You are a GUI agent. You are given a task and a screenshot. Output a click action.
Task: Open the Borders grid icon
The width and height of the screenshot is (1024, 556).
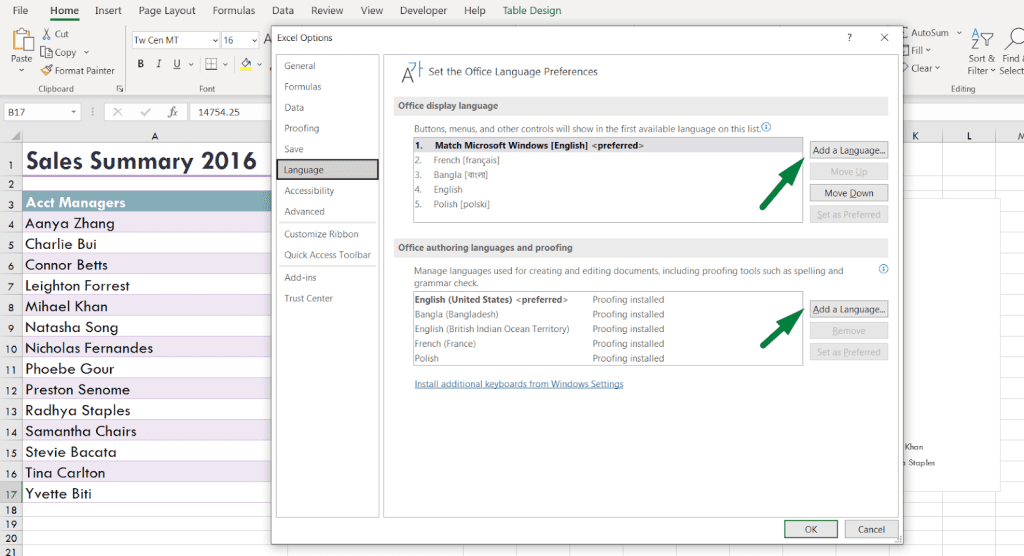click(x=209, y=63)
